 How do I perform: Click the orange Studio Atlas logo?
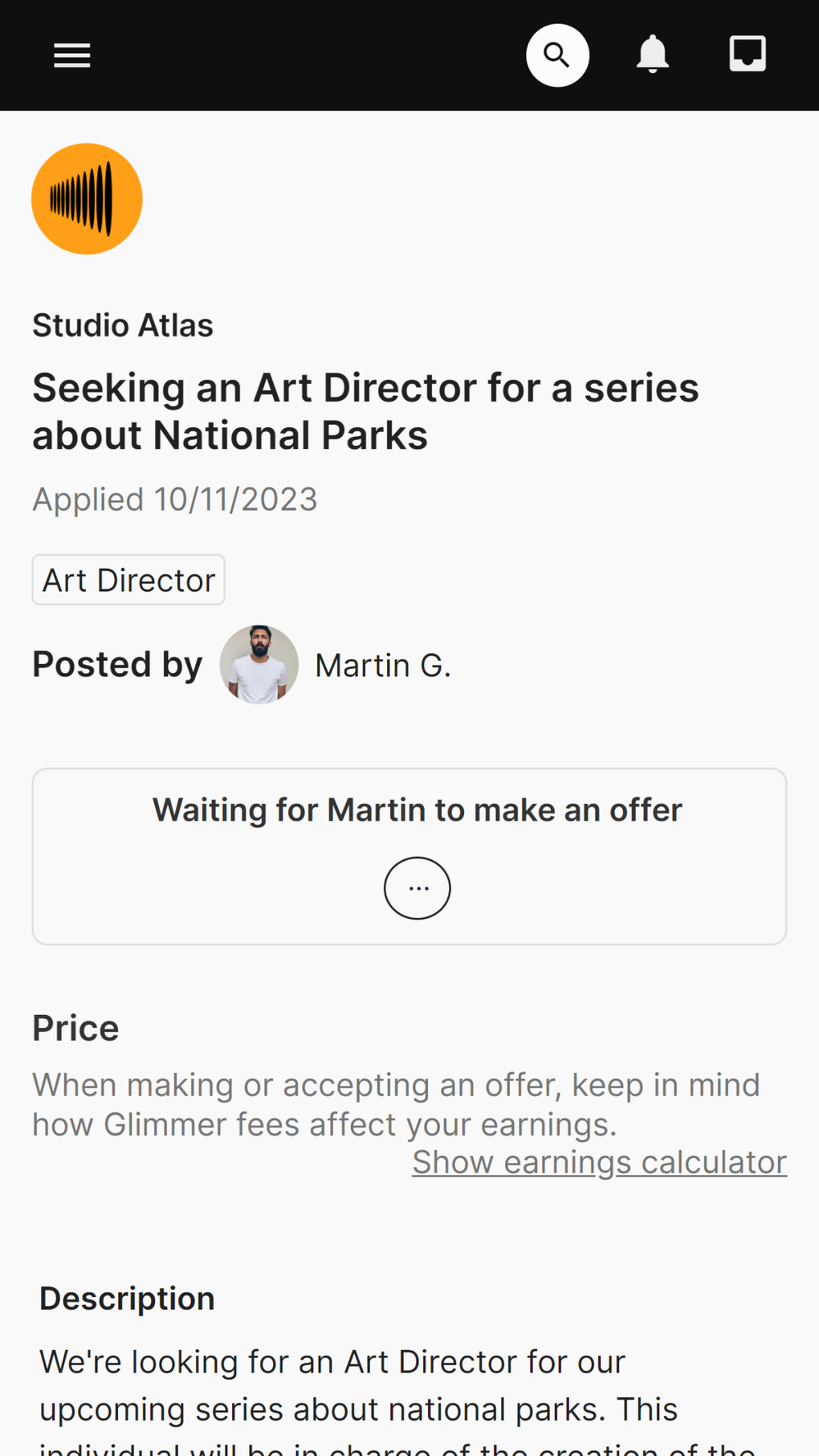tap(87, 199)
